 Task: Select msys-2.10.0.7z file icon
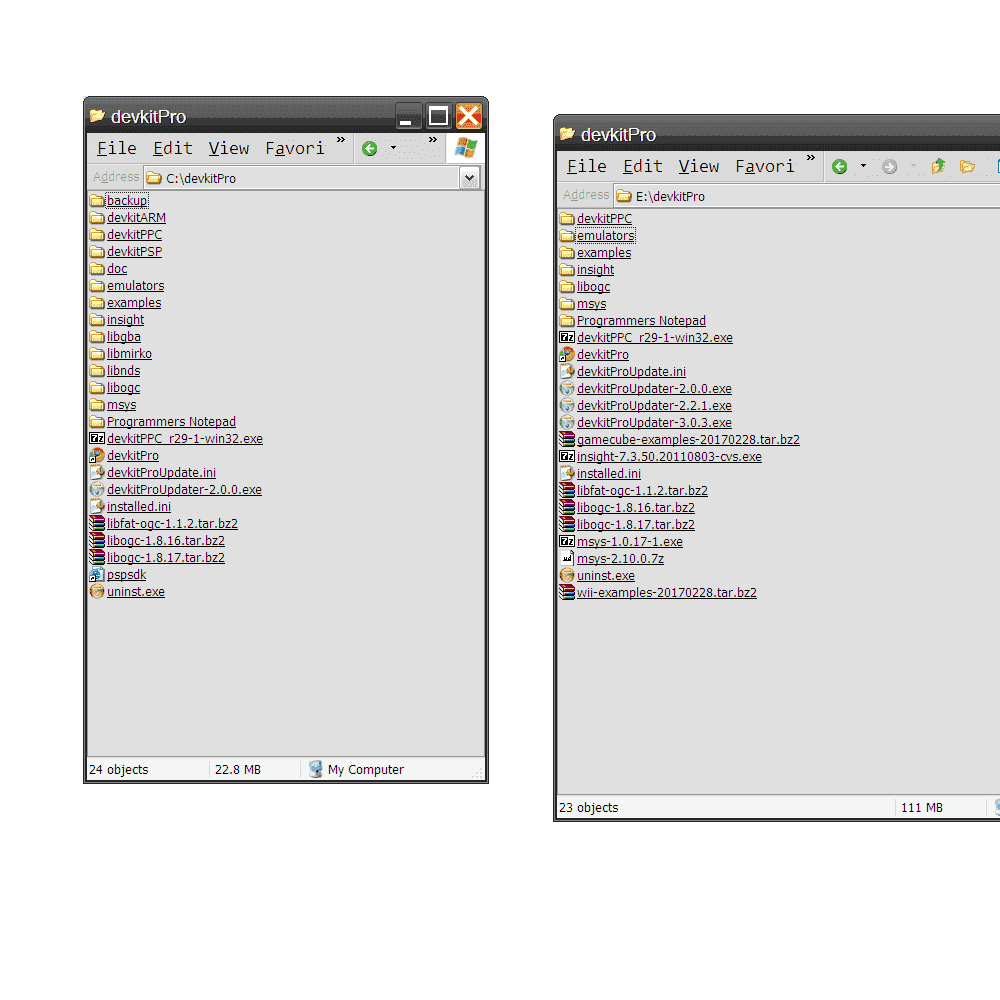coord(567,558)
